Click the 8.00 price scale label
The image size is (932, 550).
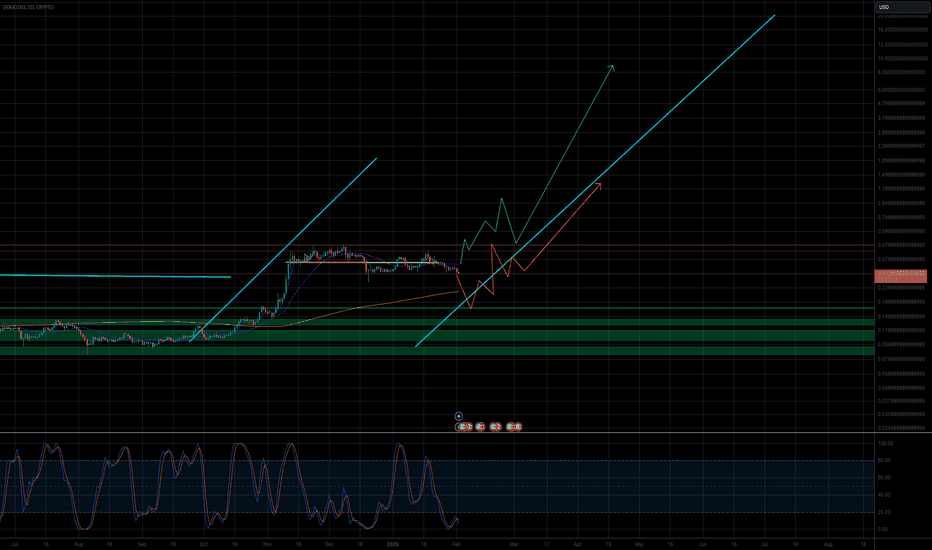[902, 73]
